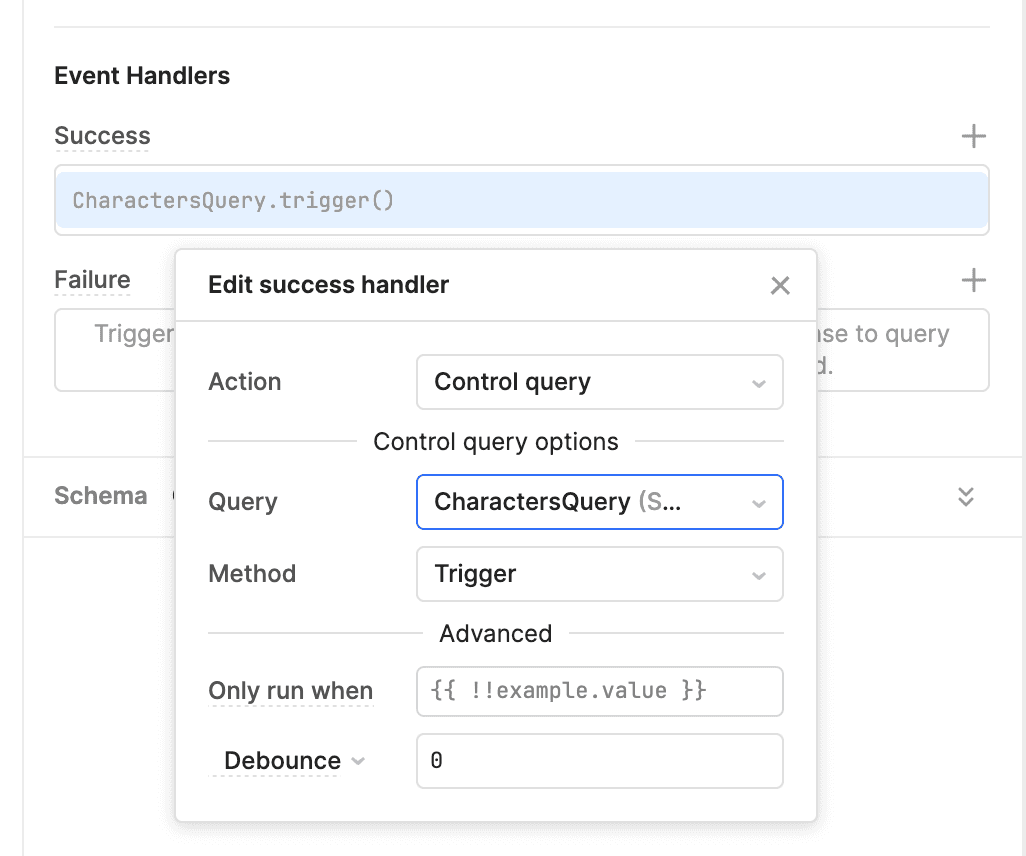1026x856 pixels.
Task: Click the Debounce value field
Action: (x=599, y=761)
